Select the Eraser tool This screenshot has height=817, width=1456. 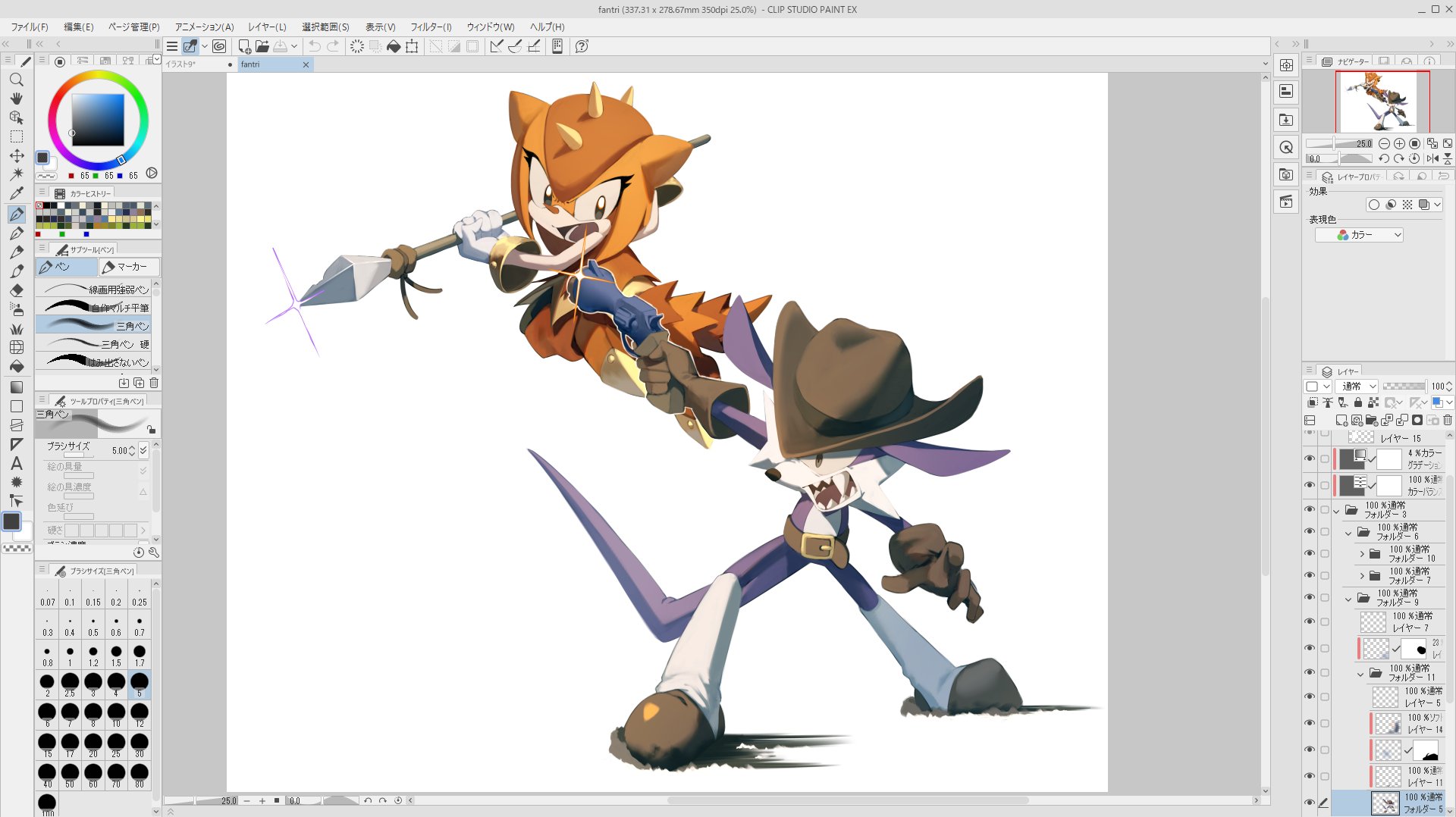16,290
